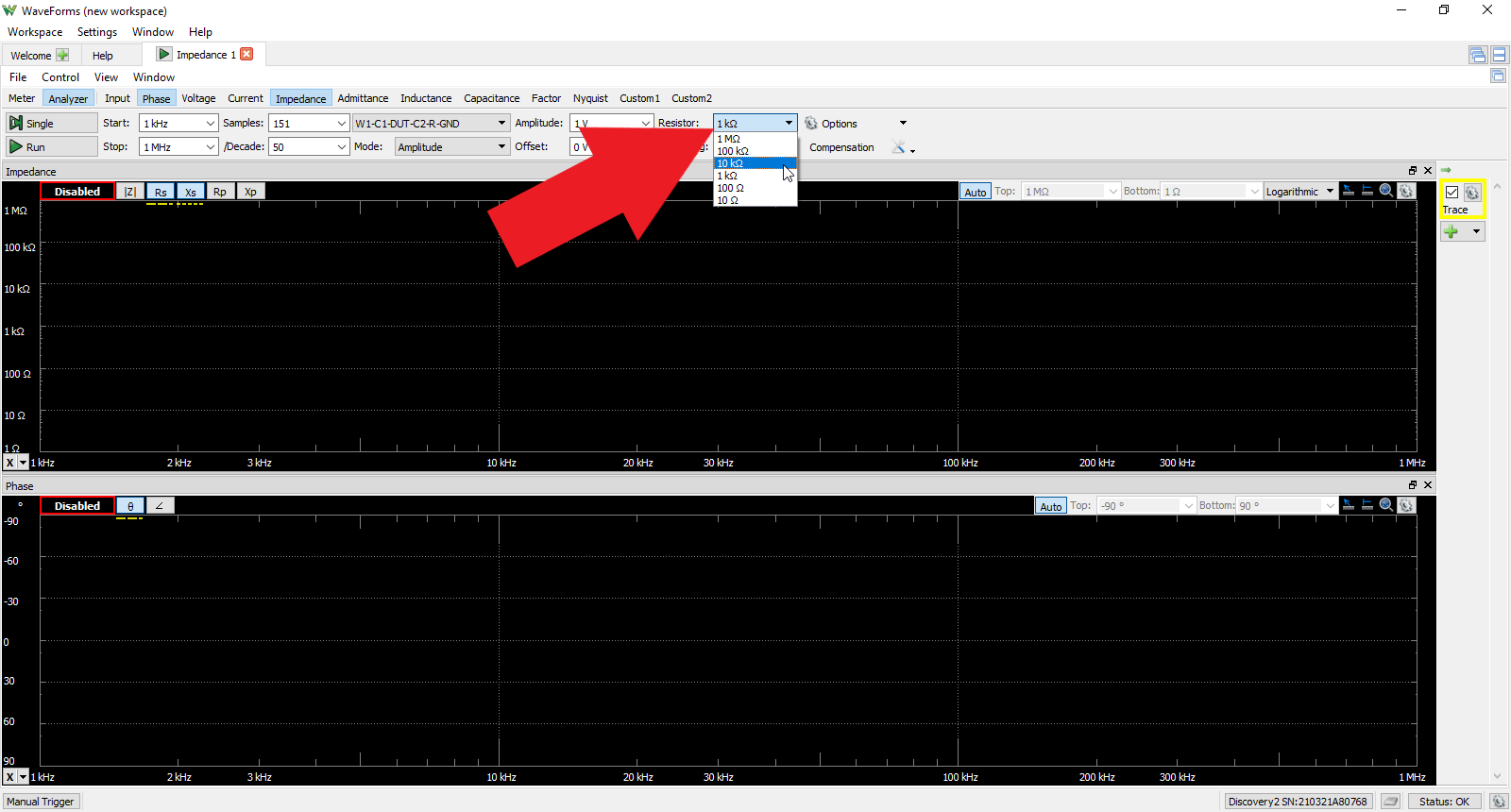
Task: Expand the Start frequency dropdown
Action: click(x=210, y=124)
